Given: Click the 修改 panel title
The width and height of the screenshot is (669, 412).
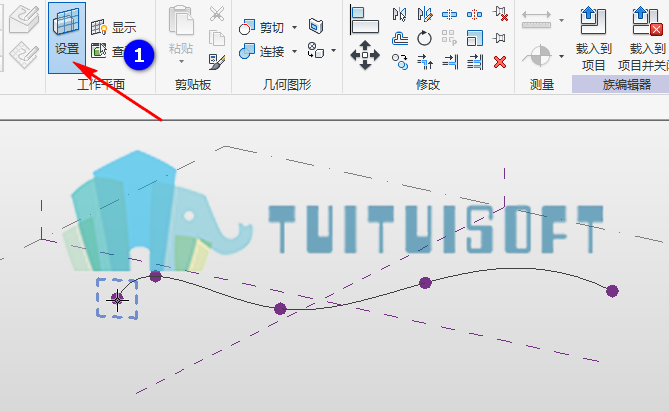Looking at the screenshot, I should pyautogui.click(x=428, y=84).
